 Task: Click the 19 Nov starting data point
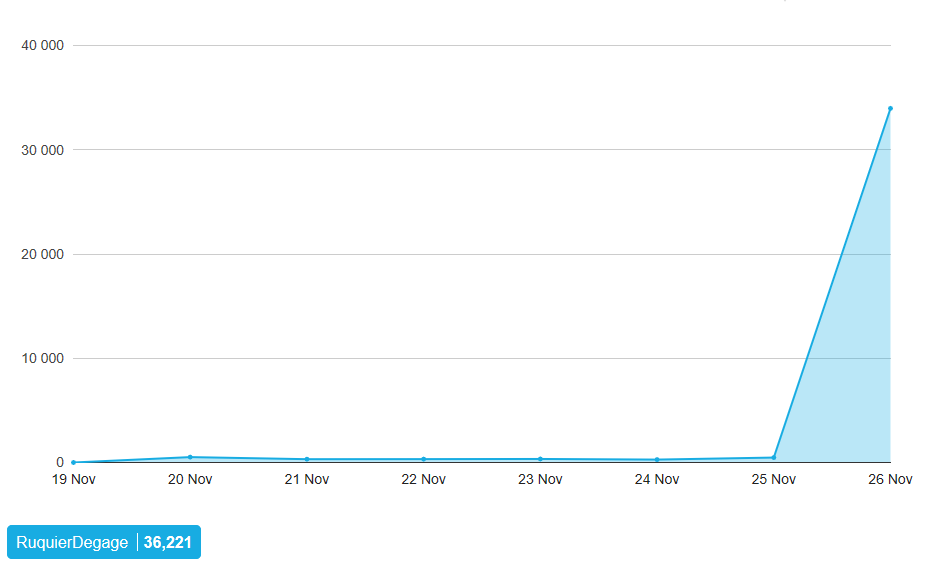(x=74, y=462)
